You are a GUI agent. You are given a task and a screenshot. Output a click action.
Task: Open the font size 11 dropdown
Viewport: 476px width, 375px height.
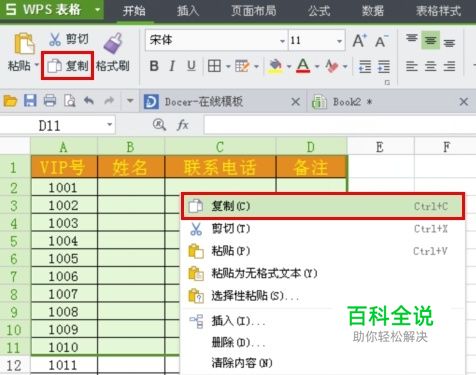[339, 41]
